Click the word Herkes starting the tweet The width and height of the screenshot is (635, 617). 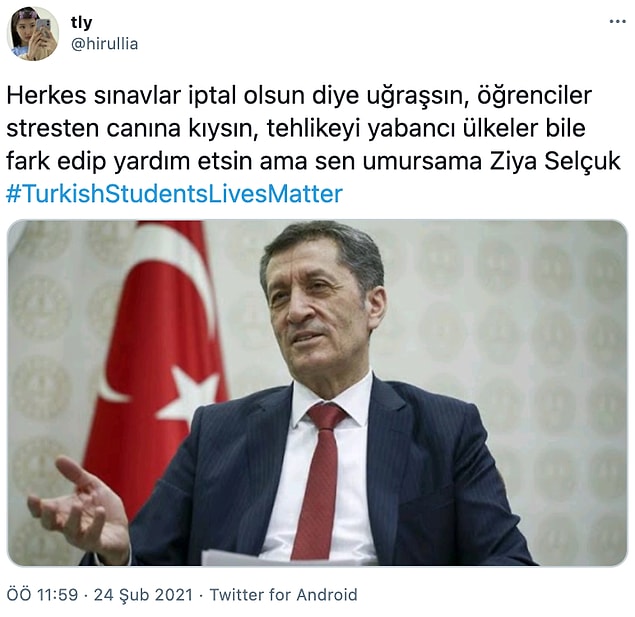click(x=47, y=96)
